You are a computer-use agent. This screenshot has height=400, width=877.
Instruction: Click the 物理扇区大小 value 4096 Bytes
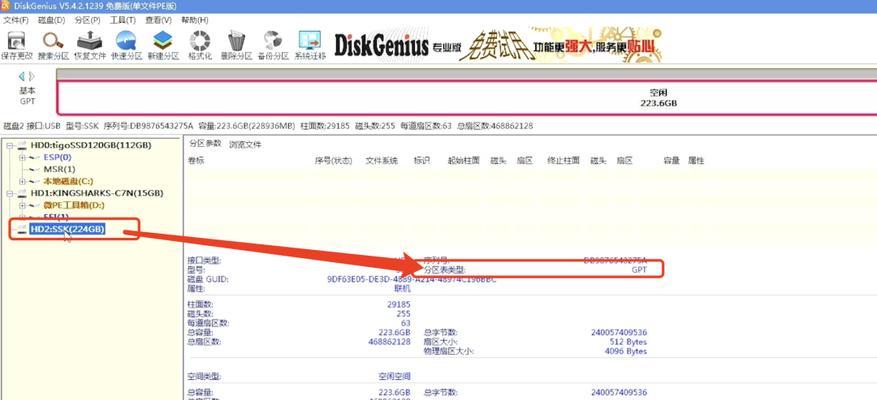[625, 351]
